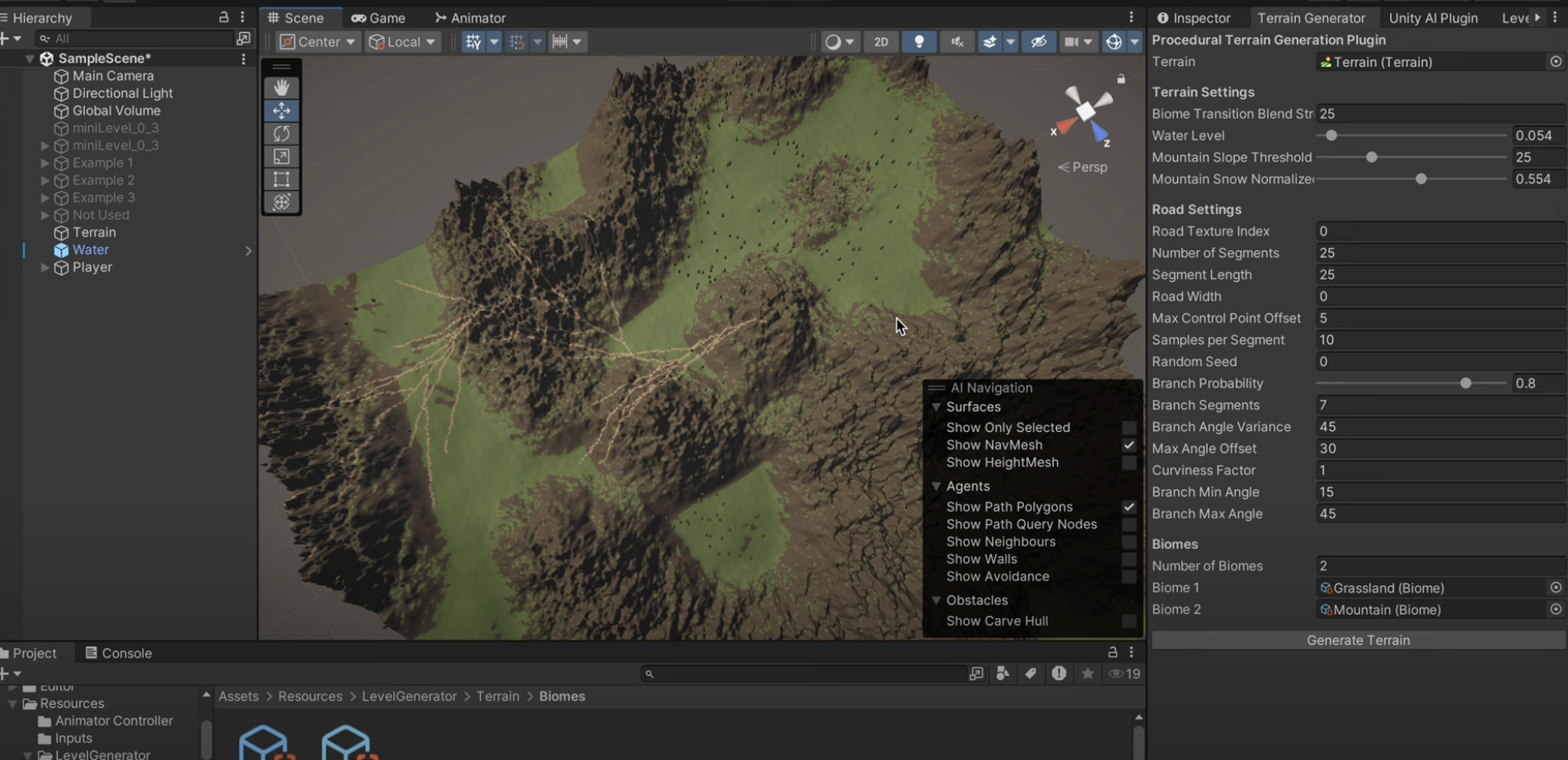Toggle Show Only Selected checkbox
The image size is (1568, 760).
[x=1129, y=427]
